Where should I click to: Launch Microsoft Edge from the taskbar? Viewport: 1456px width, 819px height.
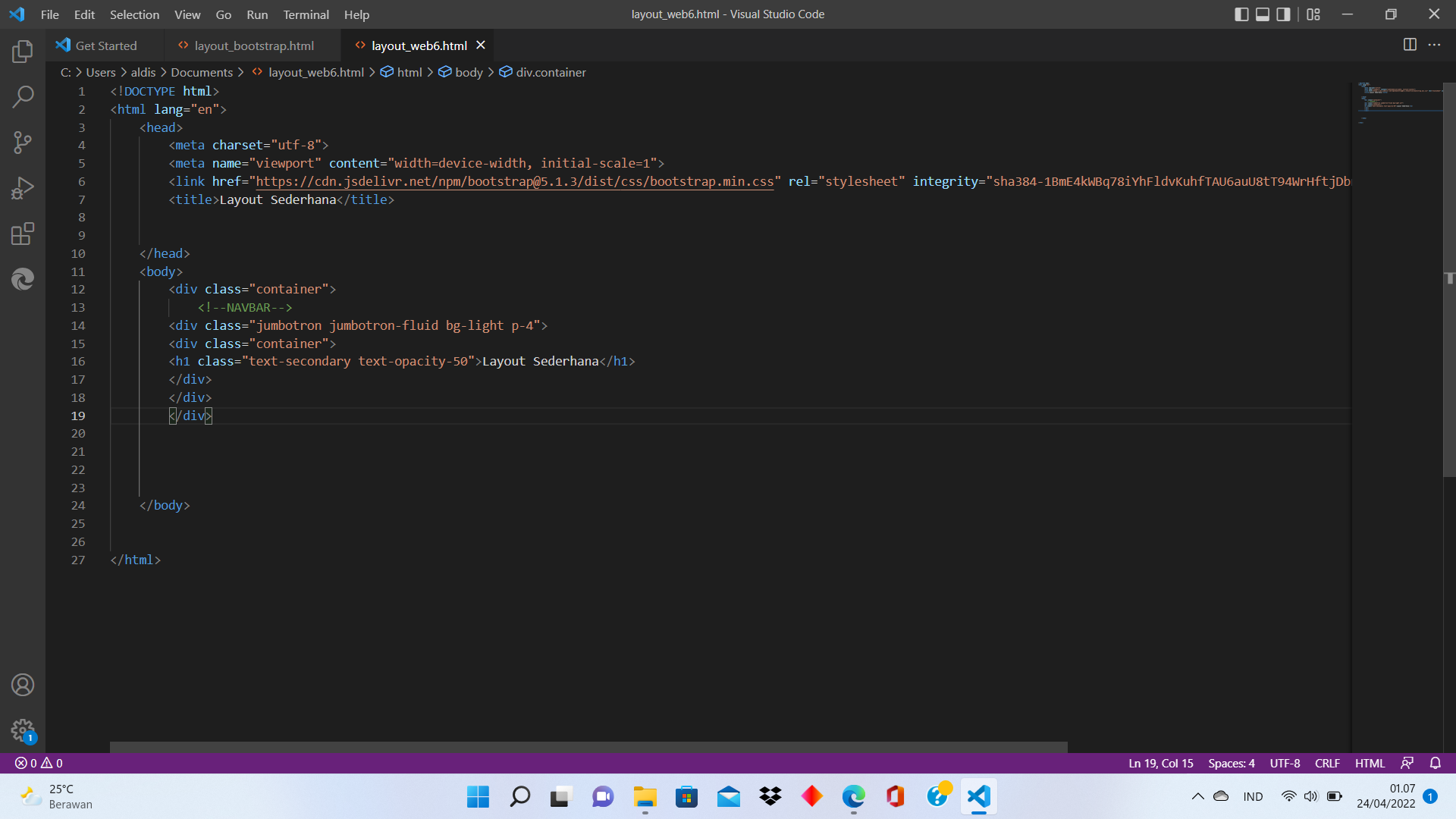[x=853, y=796]
